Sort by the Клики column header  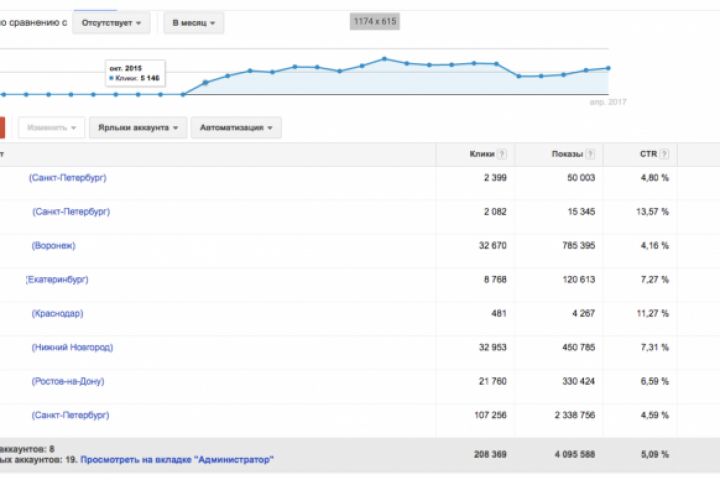coord(482,154)
